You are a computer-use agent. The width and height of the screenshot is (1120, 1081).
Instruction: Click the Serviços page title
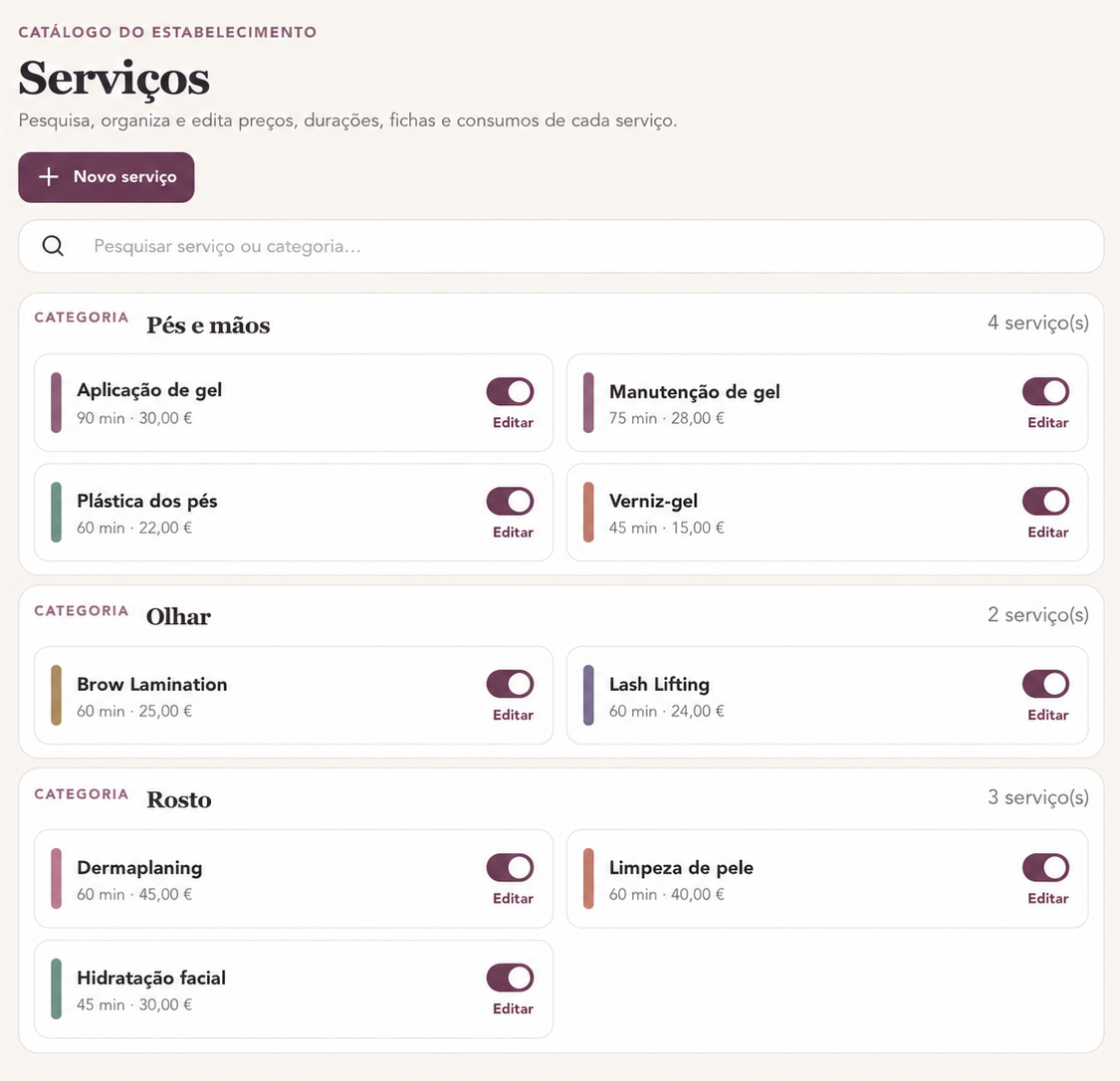click(x=114, y=79)
